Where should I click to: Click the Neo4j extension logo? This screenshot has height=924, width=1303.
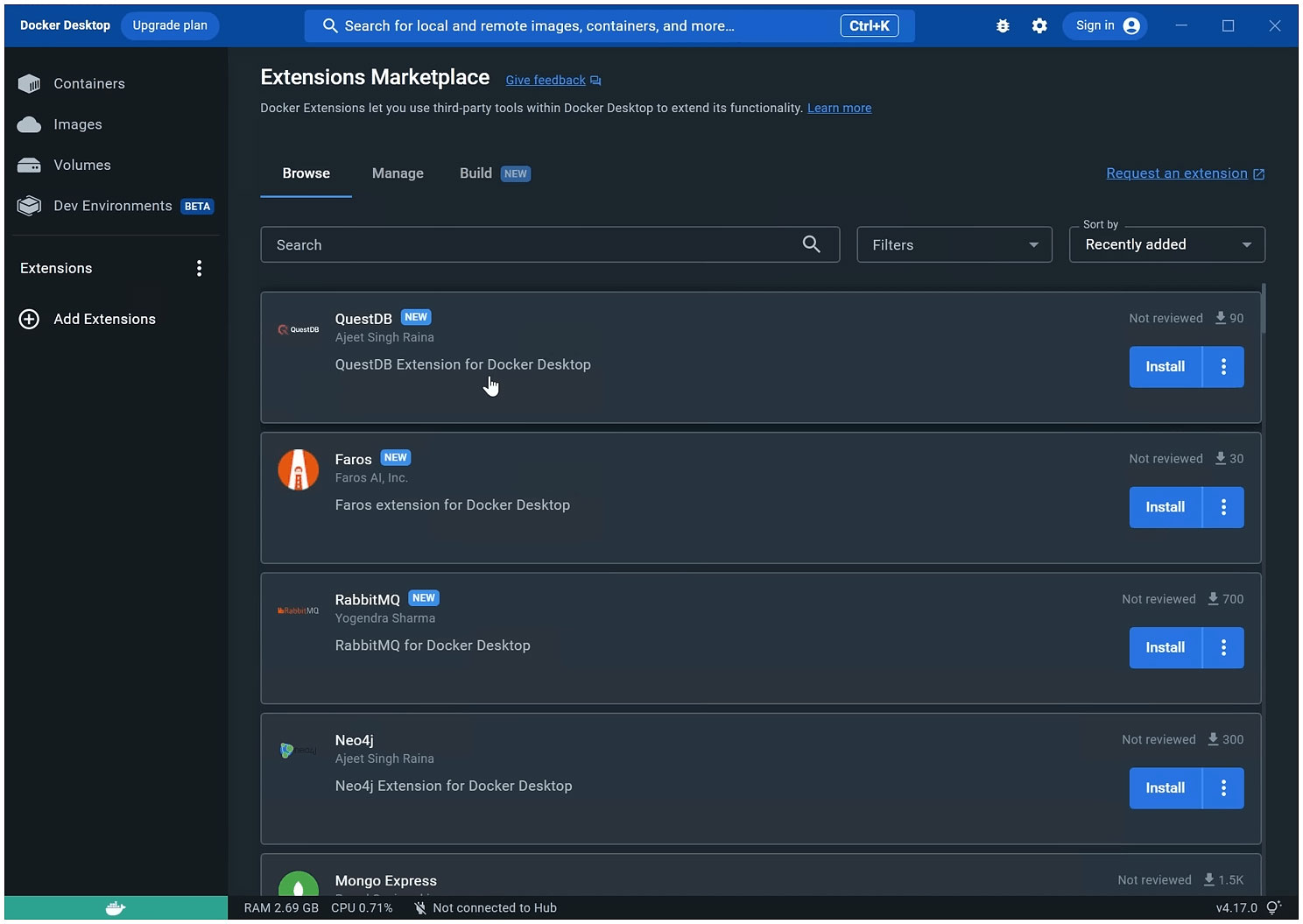(299, 751)
